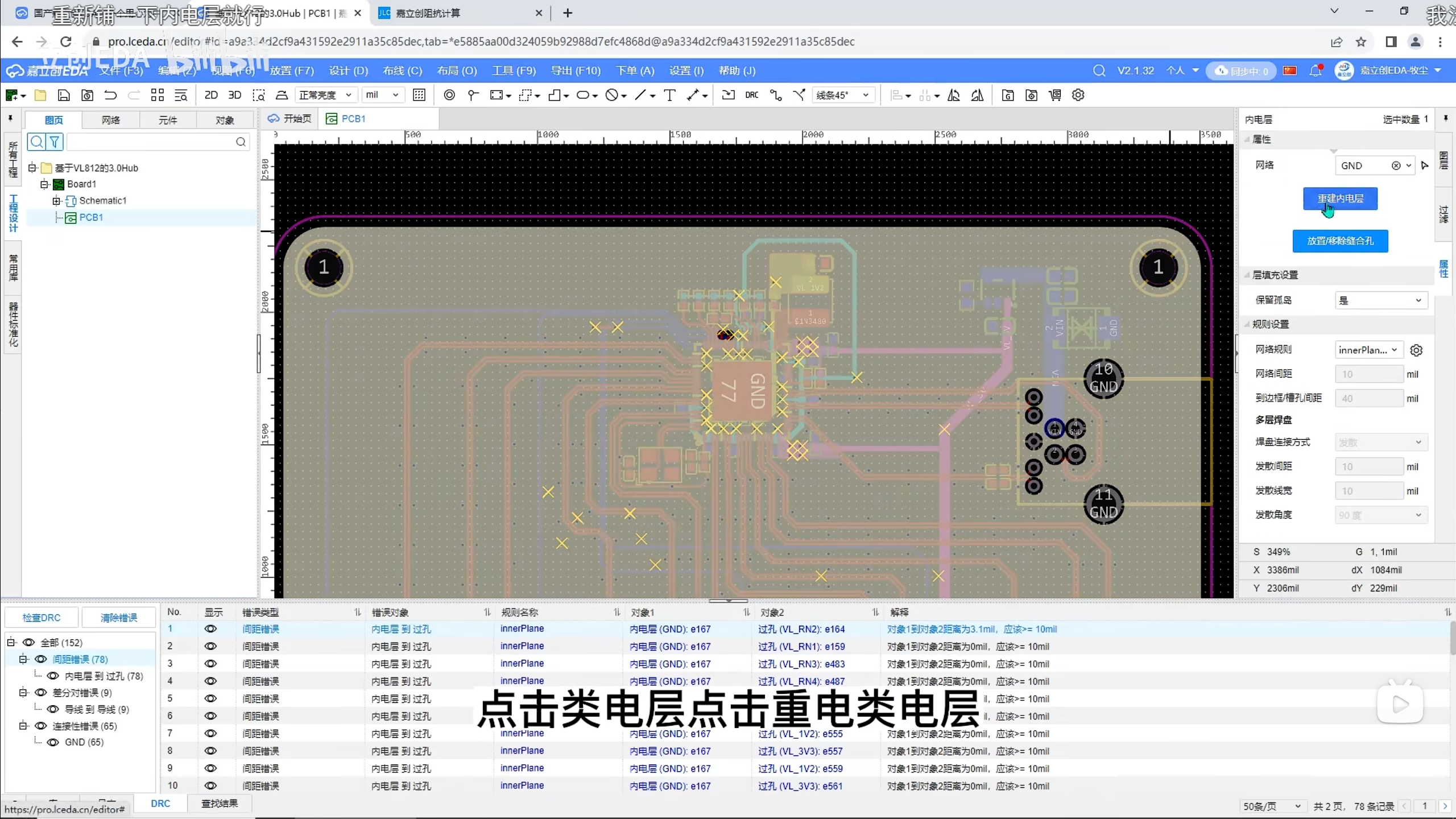Click the filter funnel icon
The height and width of the screenshot is (819, 1456).
click(x=54, y=142)
